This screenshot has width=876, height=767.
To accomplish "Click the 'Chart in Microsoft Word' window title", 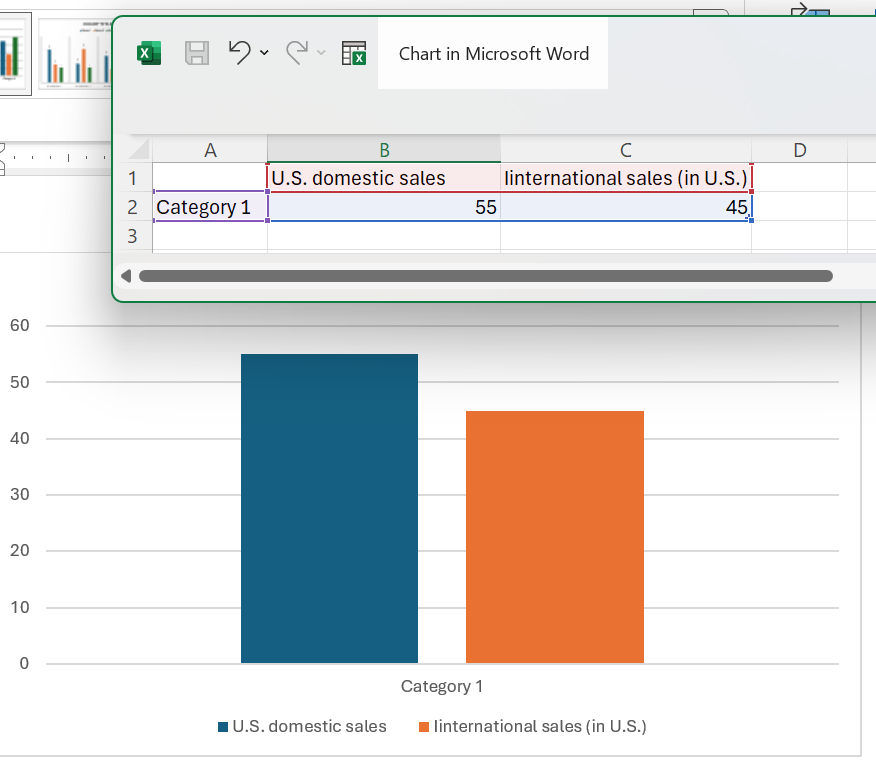I will click(494, 54).
